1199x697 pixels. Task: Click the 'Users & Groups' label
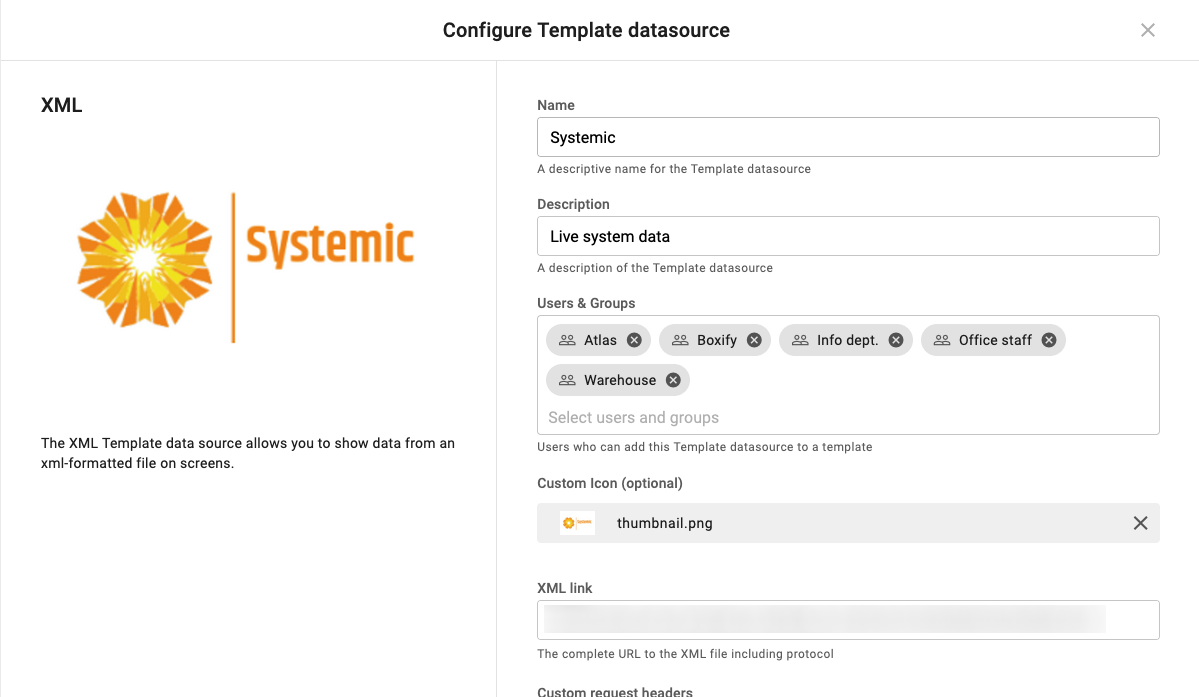[586, 303]
